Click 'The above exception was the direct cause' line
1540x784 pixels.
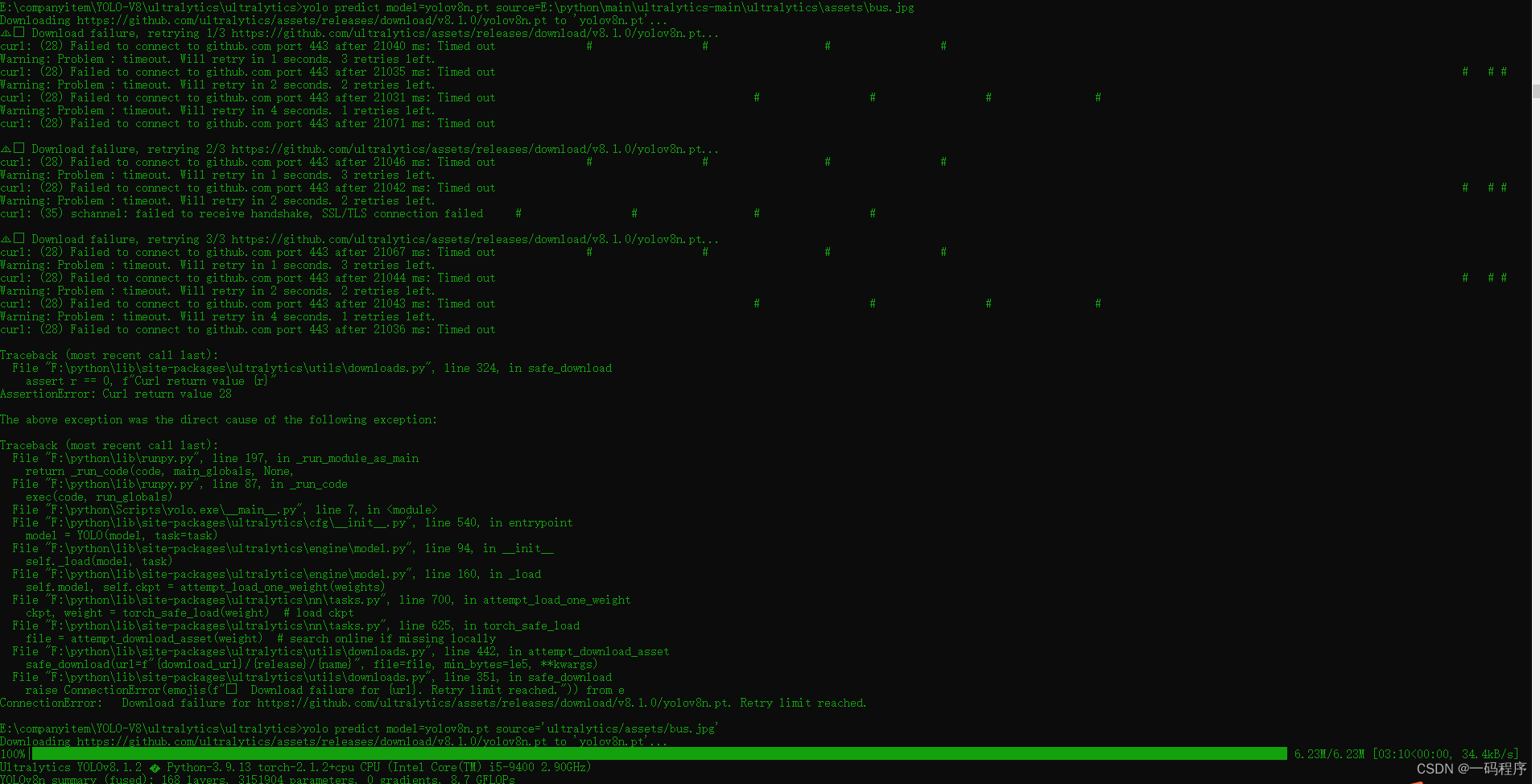click(x=219, y=419)
